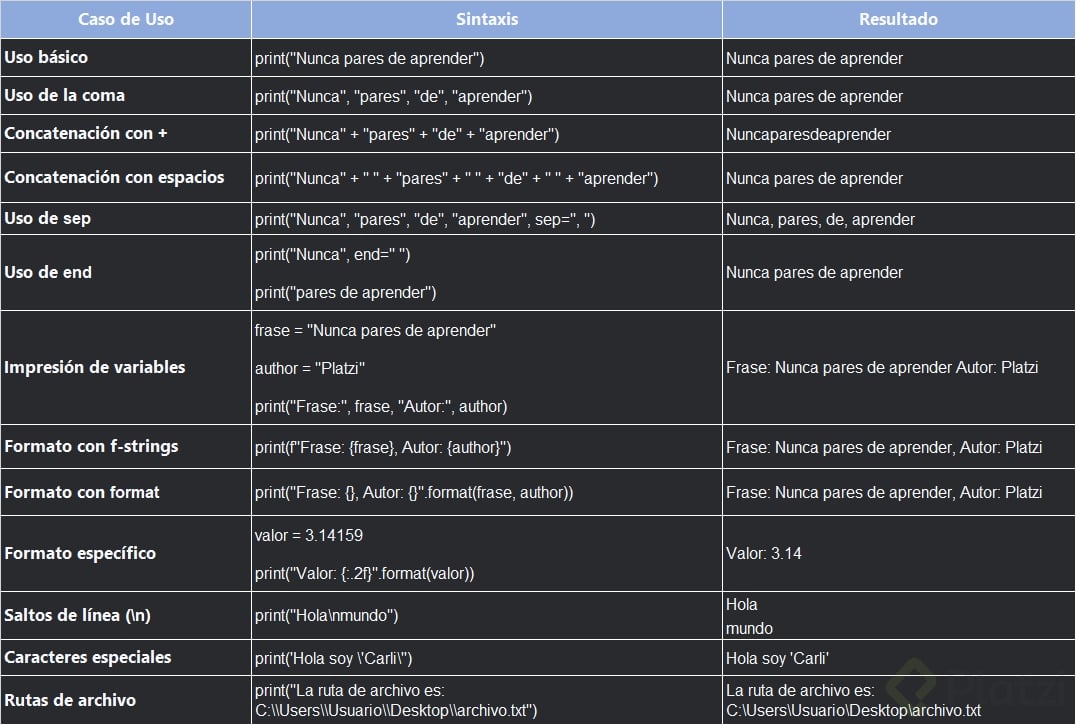Image resolution: width=1076 pixels, height=725 pixels.
Task: Click the "Sintaxis" column header
Action: (486, 19)
